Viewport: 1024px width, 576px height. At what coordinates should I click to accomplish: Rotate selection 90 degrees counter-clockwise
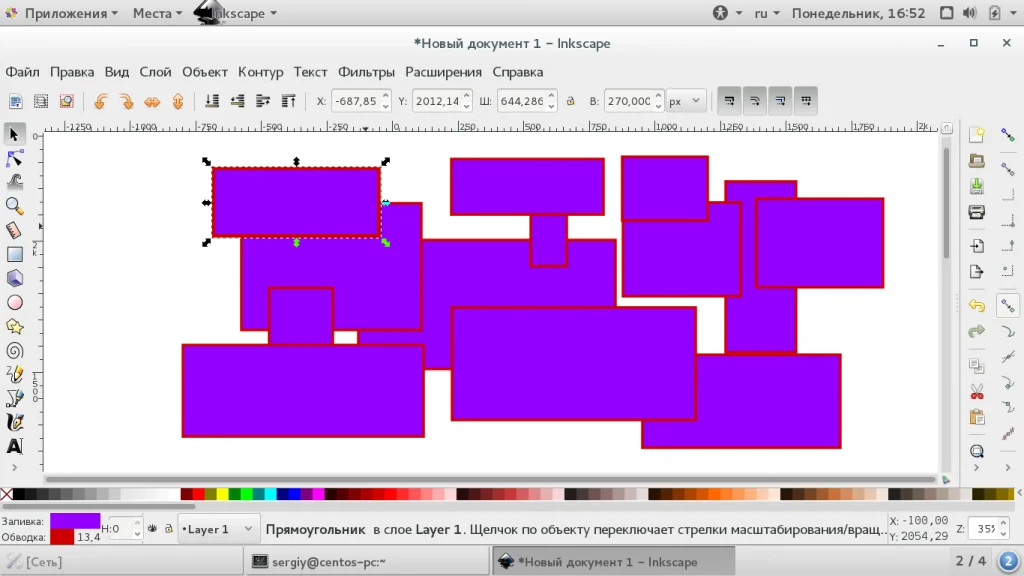point(101,101)
